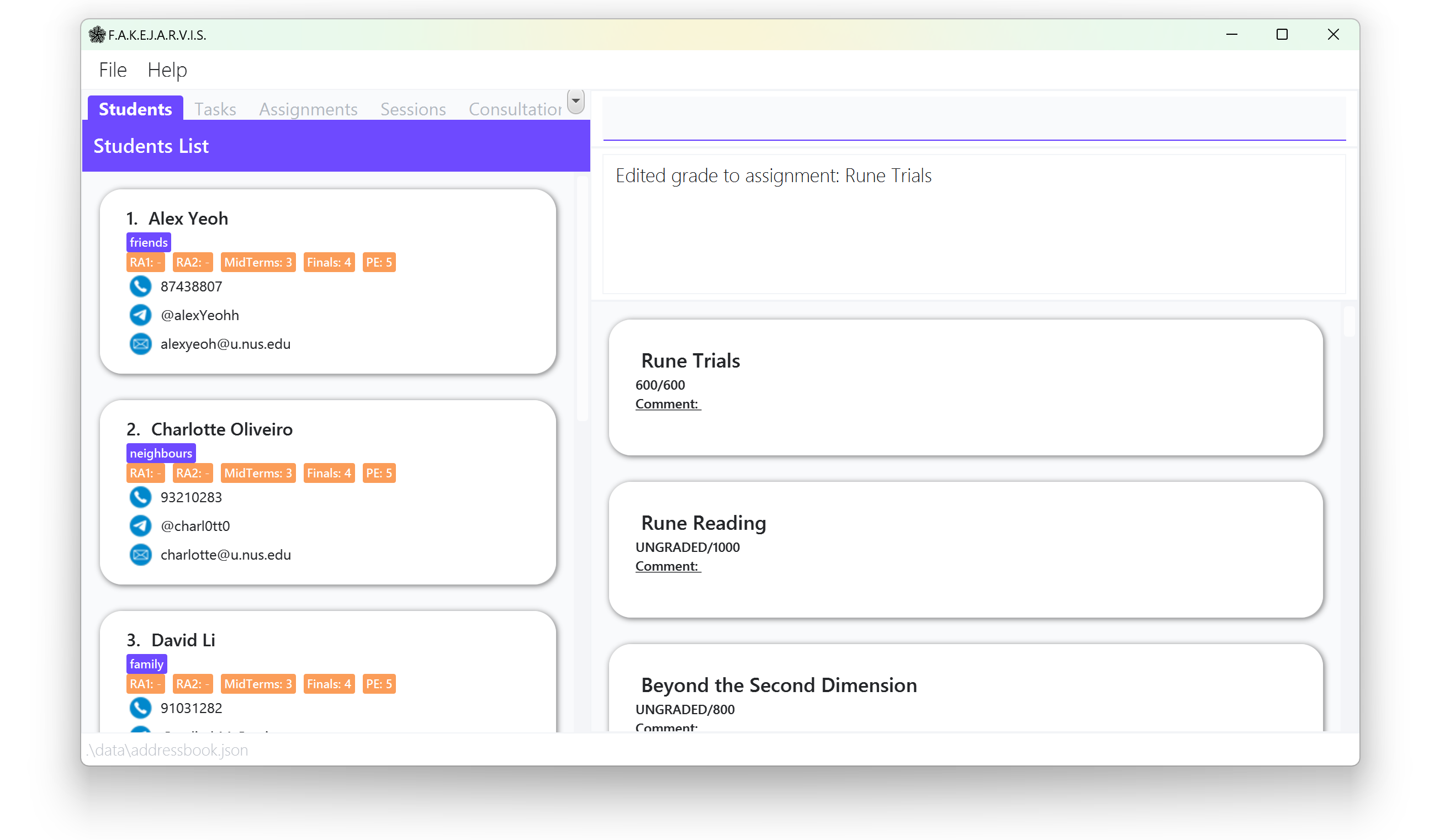Open the File menu
1450x840 pixels.
pyautogui.click(x=113, y=70)
